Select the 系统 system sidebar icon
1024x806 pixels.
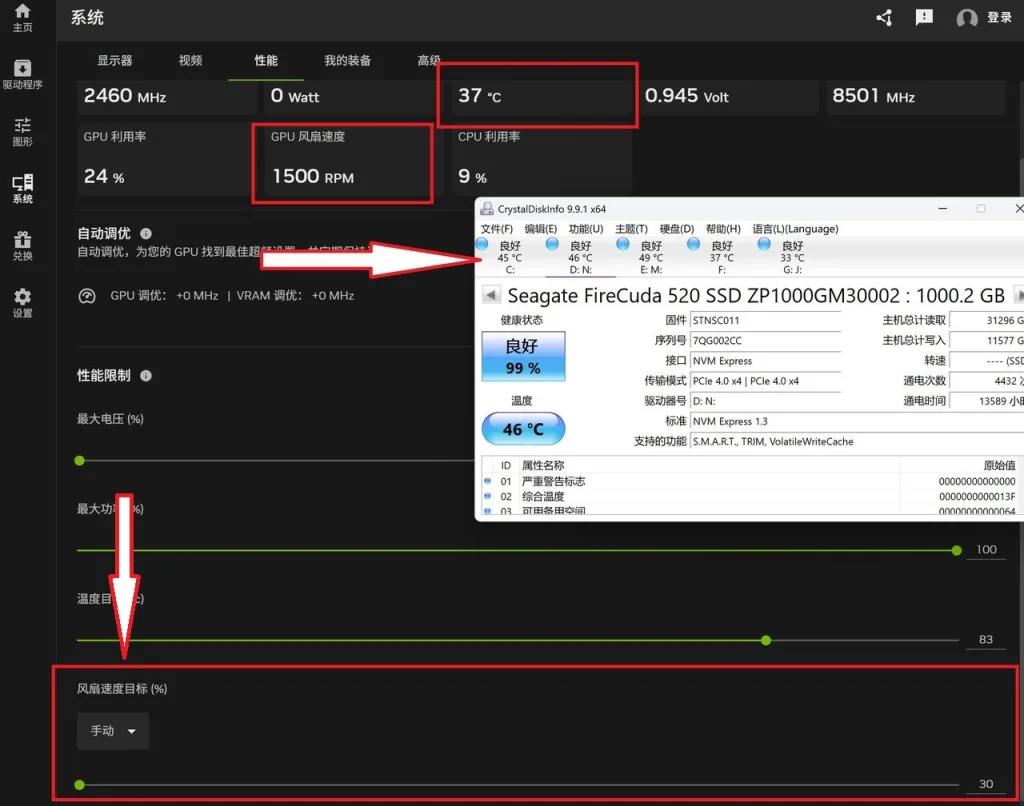(x=22, y=189)
